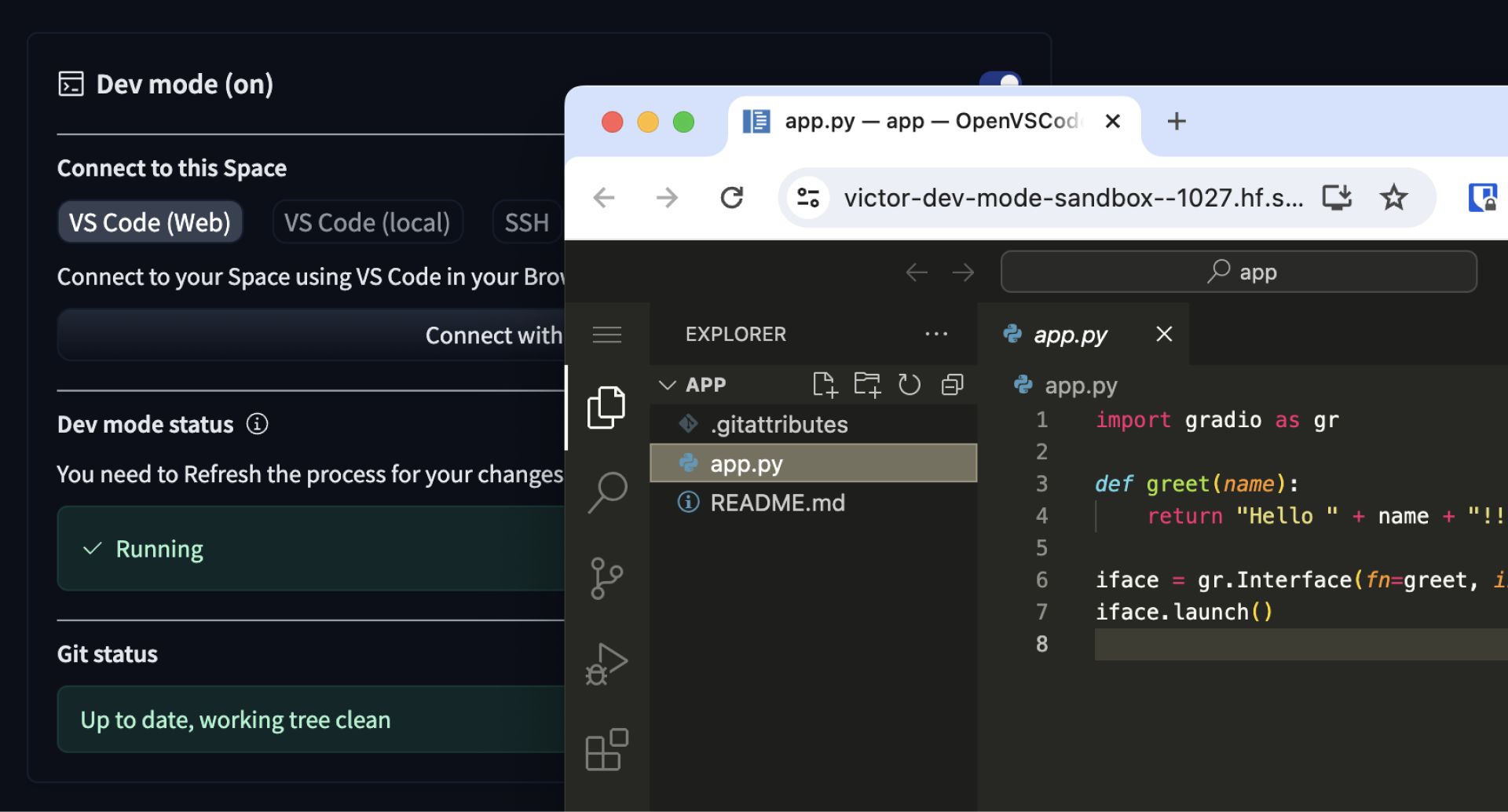Open the Run and Debug view
This screenshot has height=812, width=1508.
coord(606,664)
